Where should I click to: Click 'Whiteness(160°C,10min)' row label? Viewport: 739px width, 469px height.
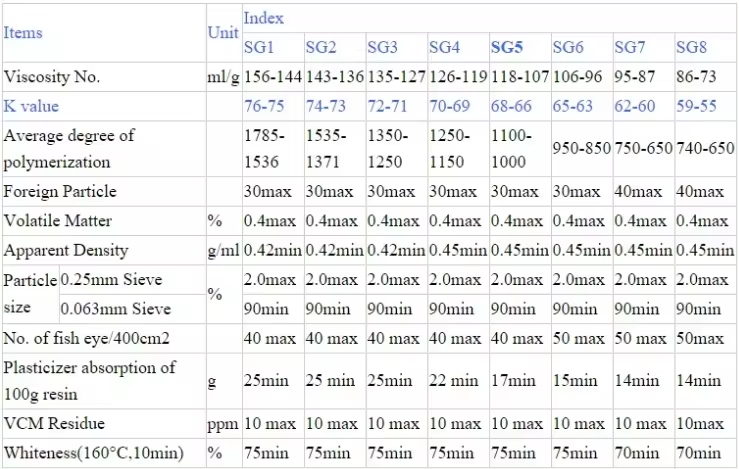[x=94, y=453]
